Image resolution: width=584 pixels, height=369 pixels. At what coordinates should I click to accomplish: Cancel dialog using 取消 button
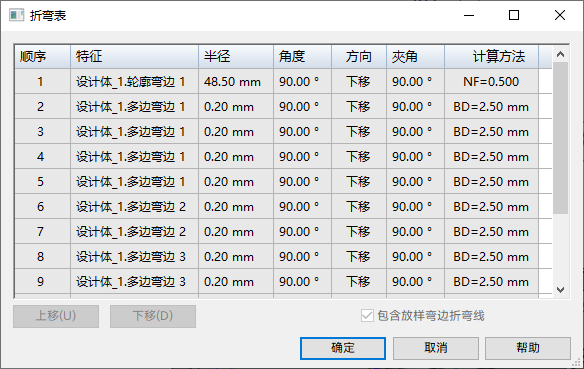pyautogui.click(x=435, y=348)
